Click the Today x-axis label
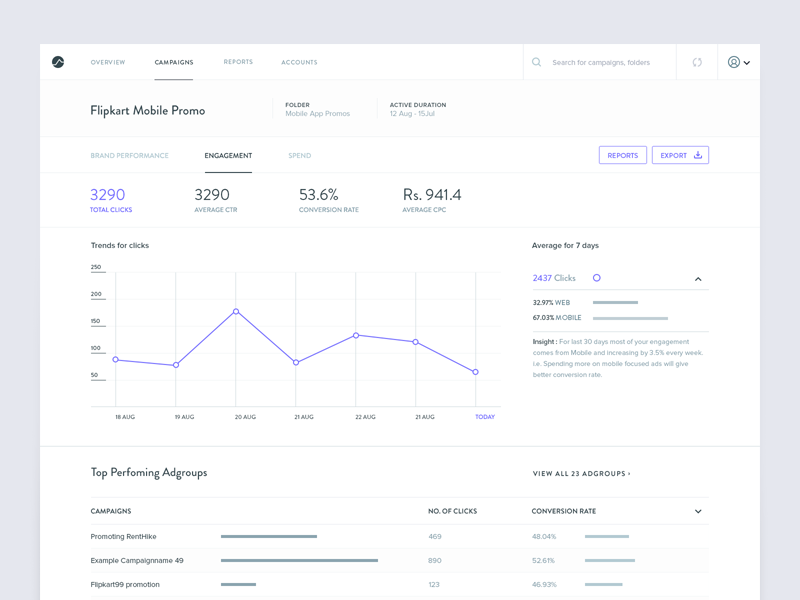The image size is (800, 600). pyautogui.click(x=485, y=417)
